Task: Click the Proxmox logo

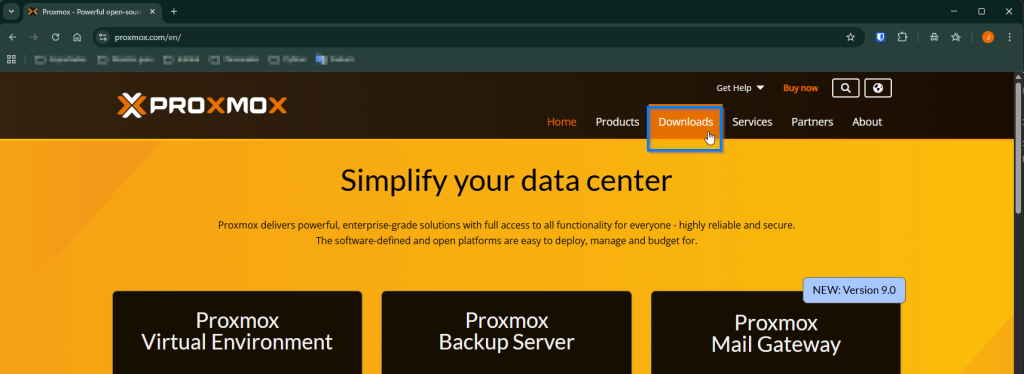Action: click(202, 106)
